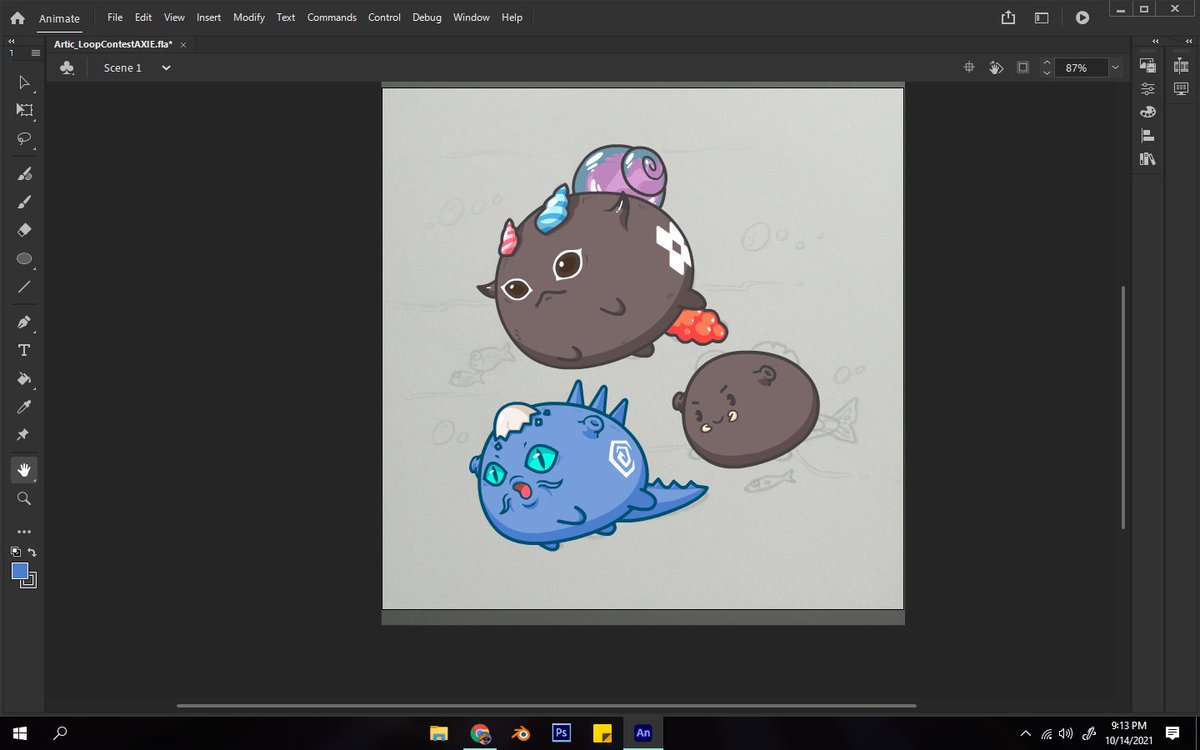Image resolution: width=1200 pixels, height=750 pixels.
Task: Click the 87% zoom input field
Action: [1081, 68]
